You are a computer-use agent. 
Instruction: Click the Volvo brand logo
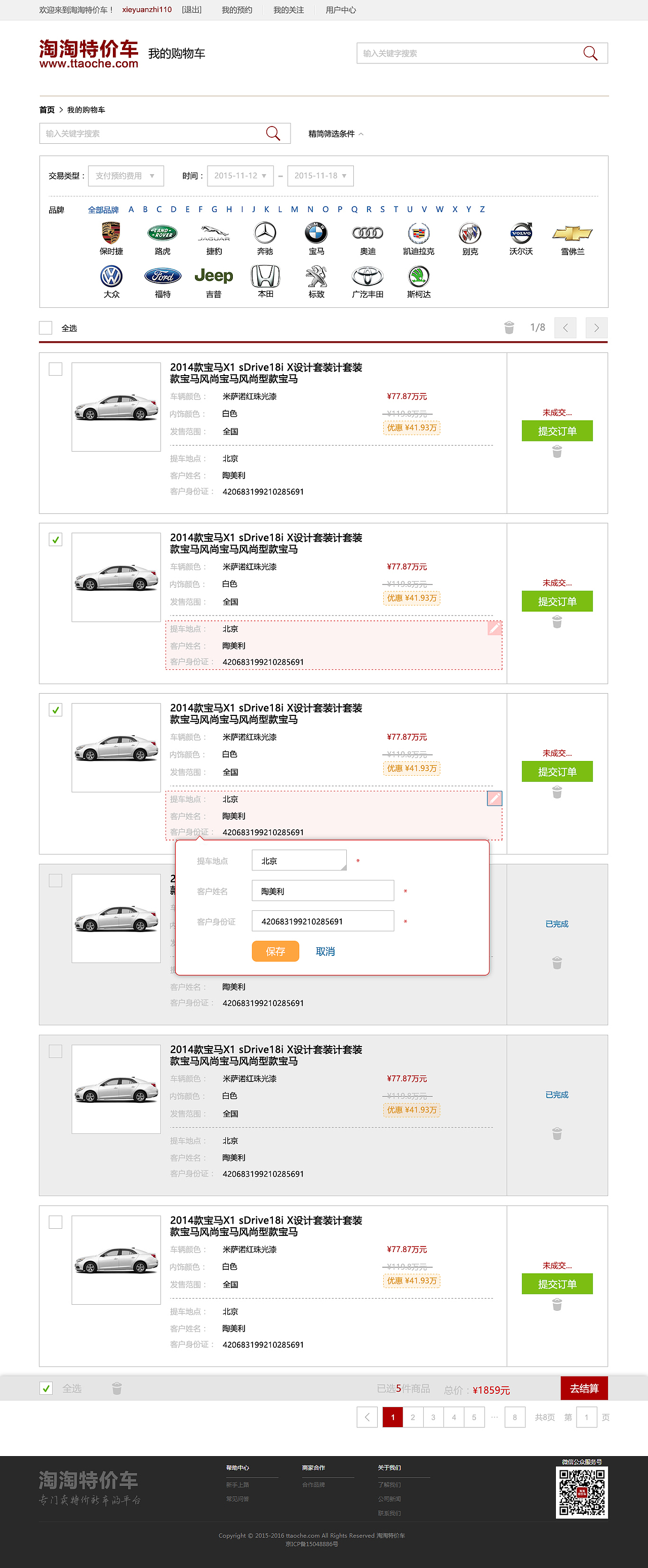[x=521, y=232]
